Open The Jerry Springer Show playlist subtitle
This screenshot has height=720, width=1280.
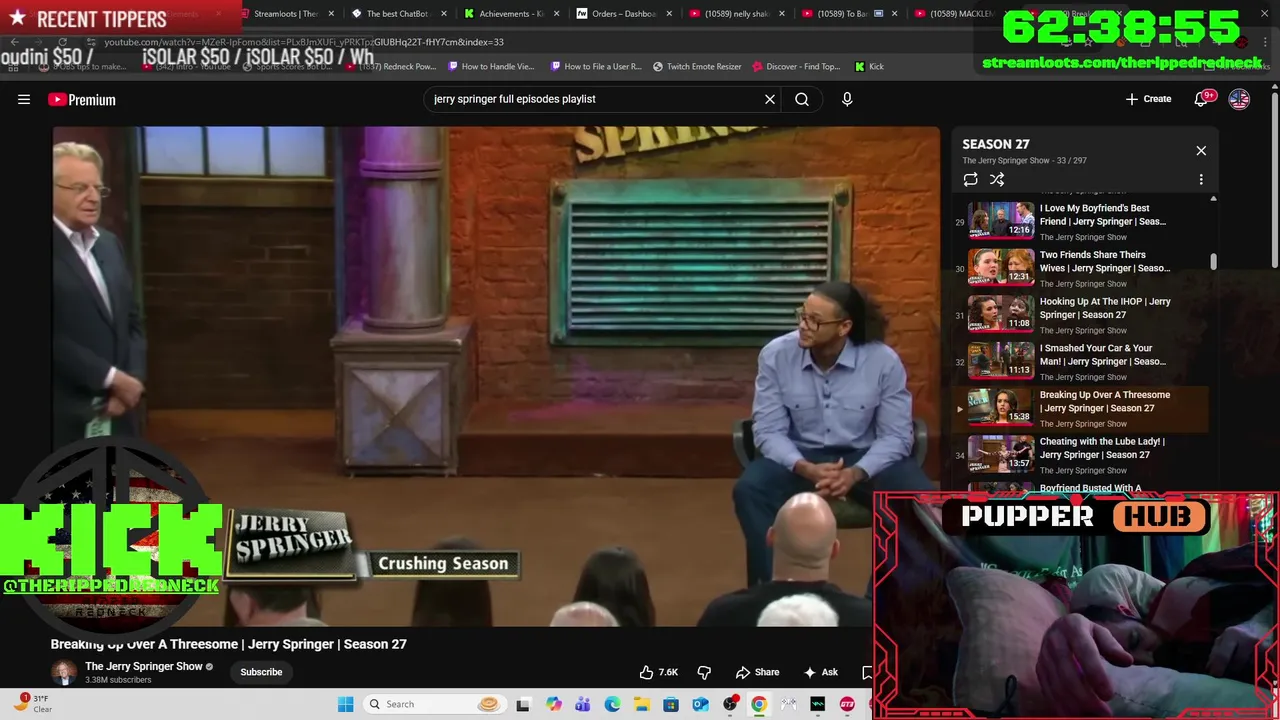pos(1006,160)
